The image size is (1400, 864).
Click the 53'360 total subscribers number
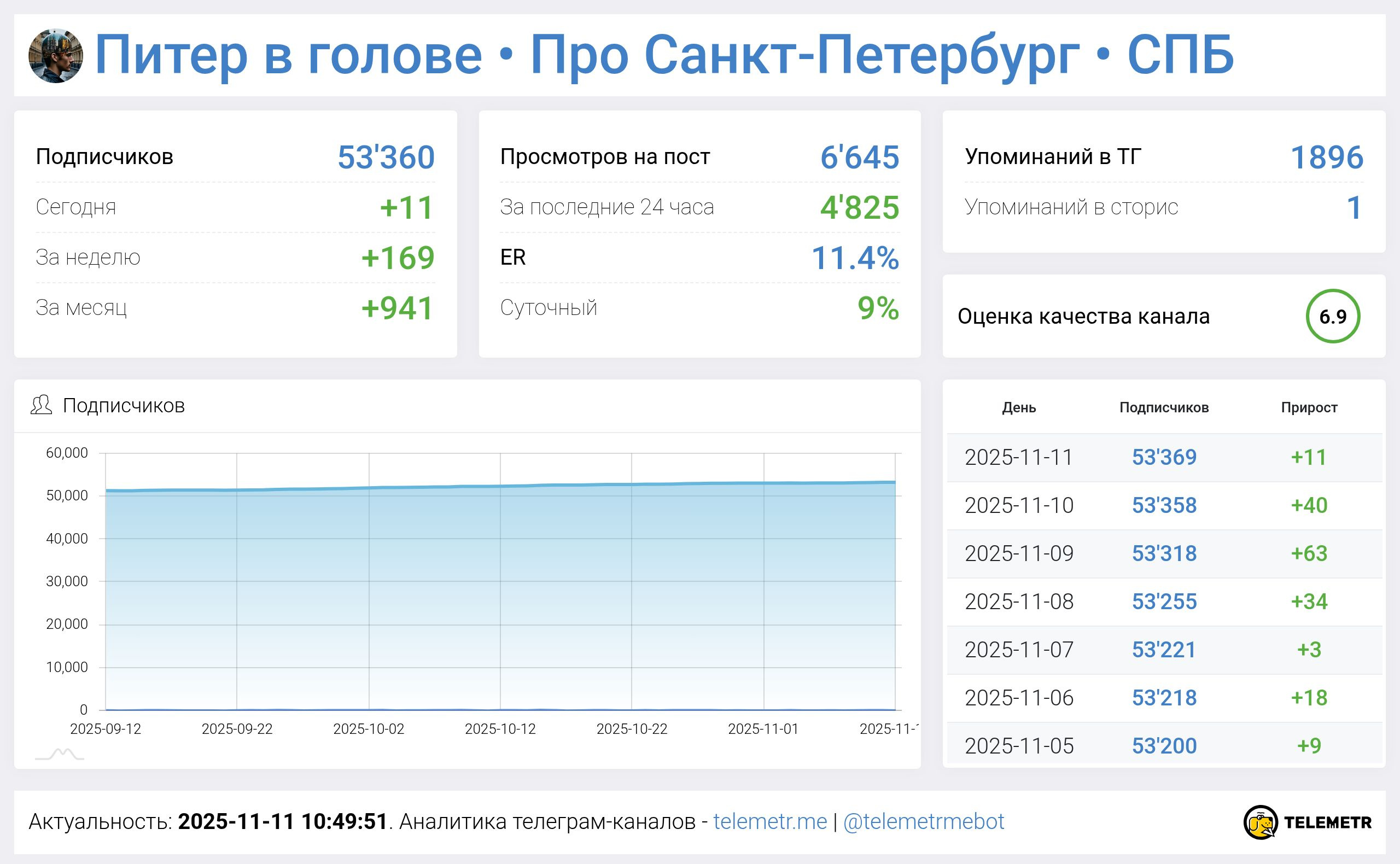point(386,157)
